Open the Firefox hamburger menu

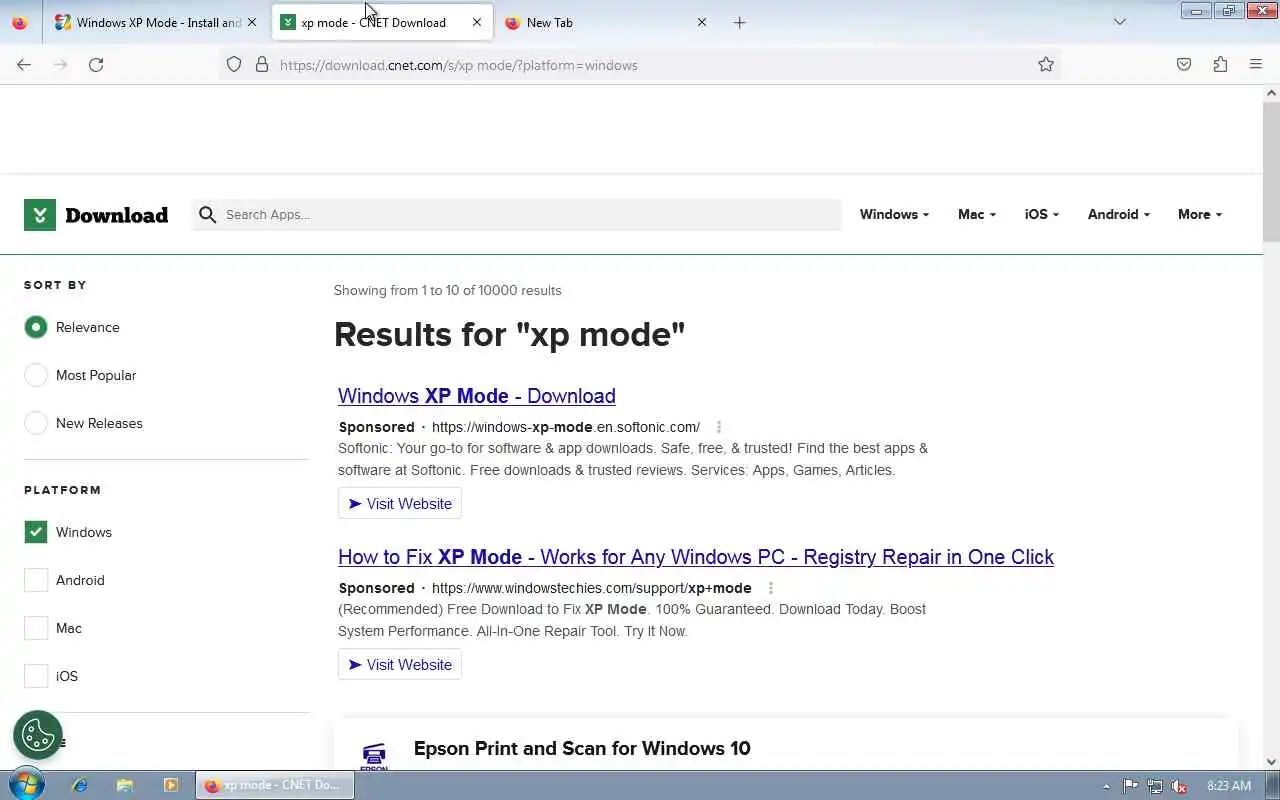[1256, 65]
